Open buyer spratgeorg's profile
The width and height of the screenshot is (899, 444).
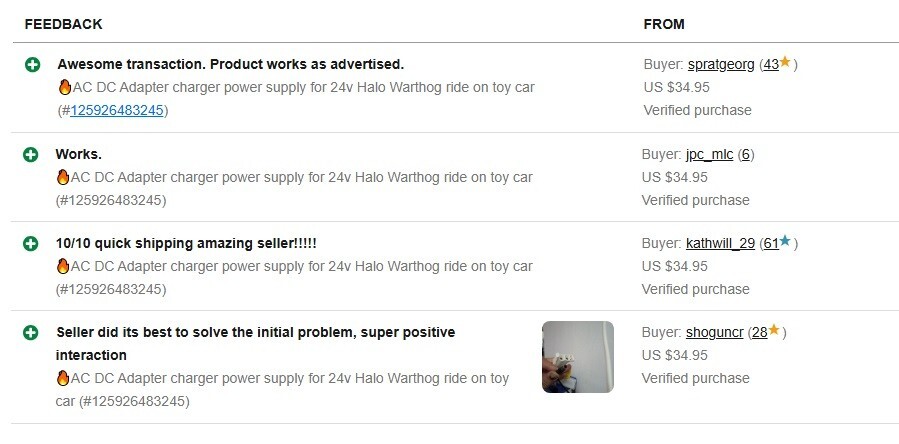point(721,65)
